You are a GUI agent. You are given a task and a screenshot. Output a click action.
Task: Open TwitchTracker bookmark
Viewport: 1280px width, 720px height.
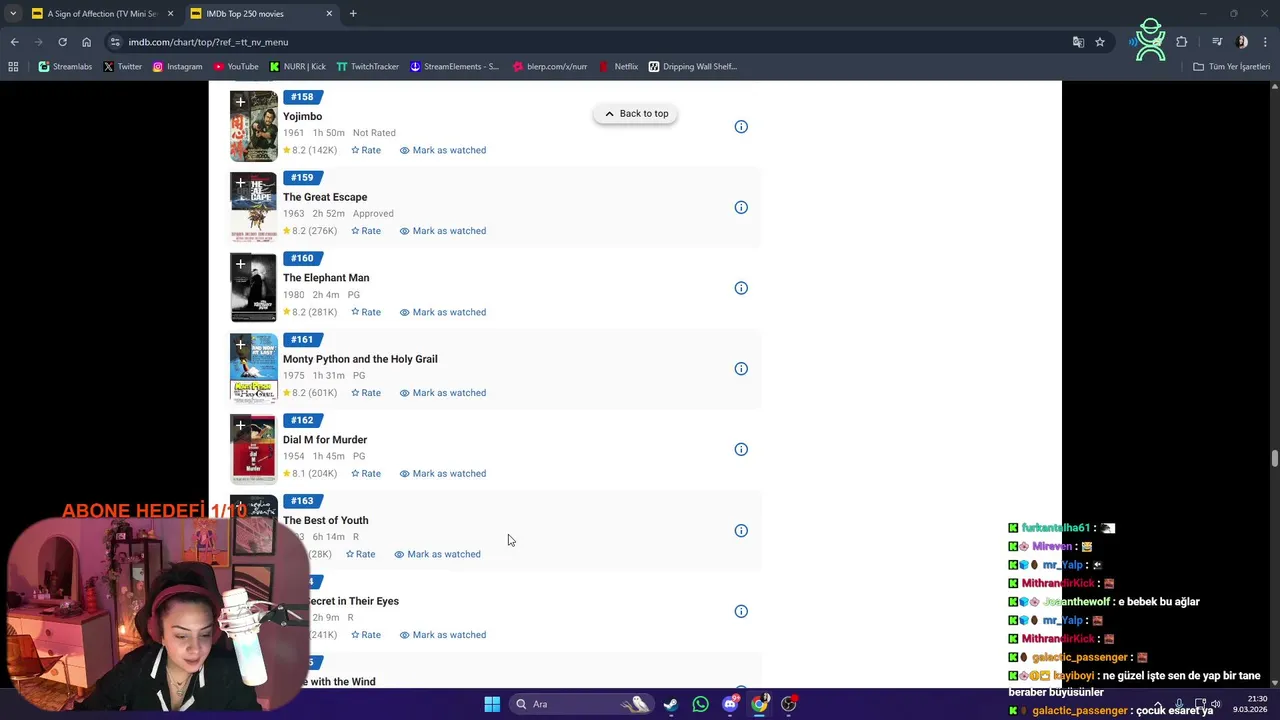367,67
